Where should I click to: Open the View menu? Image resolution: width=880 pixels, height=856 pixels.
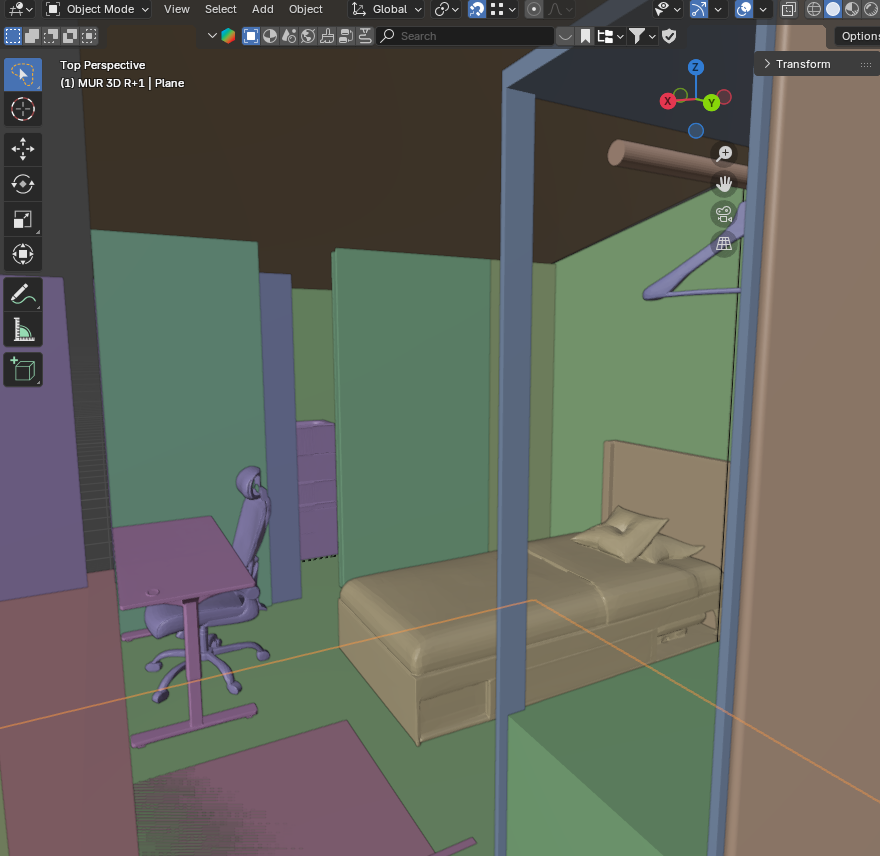click(x=177, y=9)
